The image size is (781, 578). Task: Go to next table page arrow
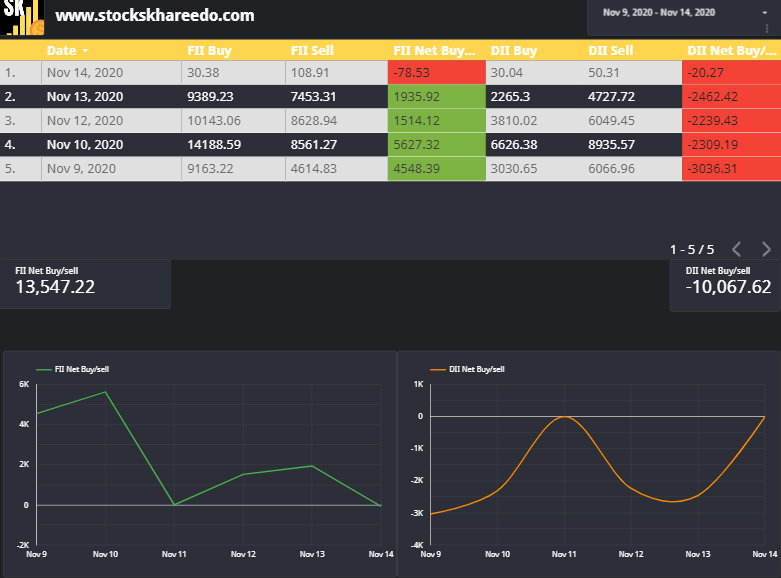coord(766,249)
